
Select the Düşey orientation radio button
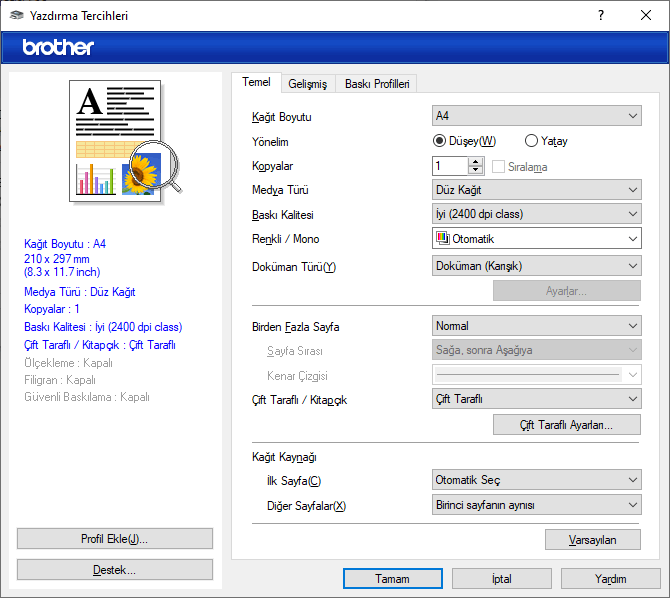(x=440, y=141)
